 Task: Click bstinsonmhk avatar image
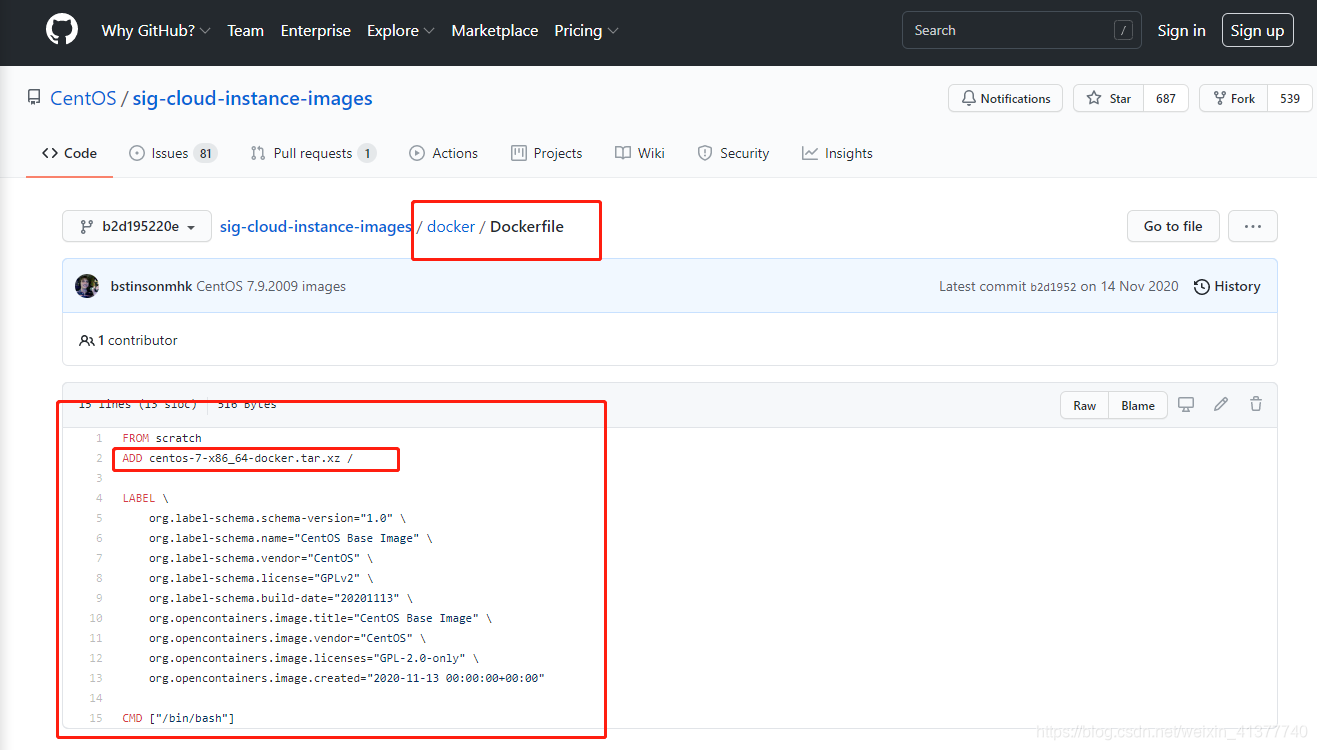click(87, 286)
